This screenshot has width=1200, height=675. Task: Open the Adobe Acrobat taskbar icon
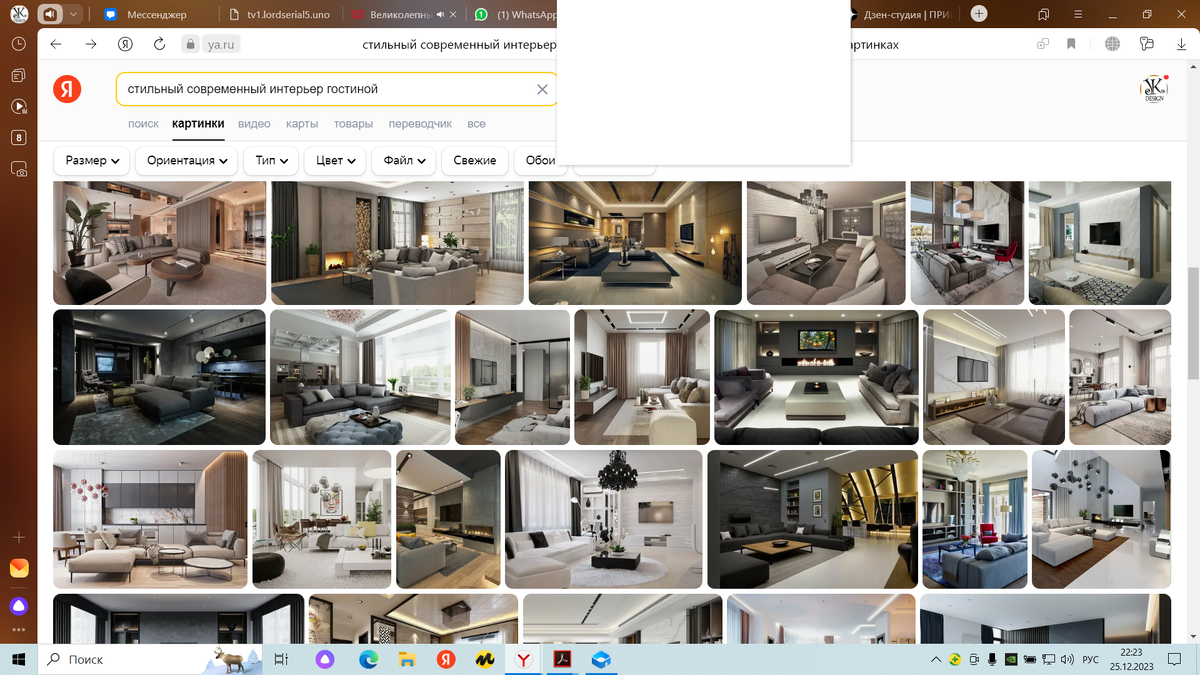(561, 660)
